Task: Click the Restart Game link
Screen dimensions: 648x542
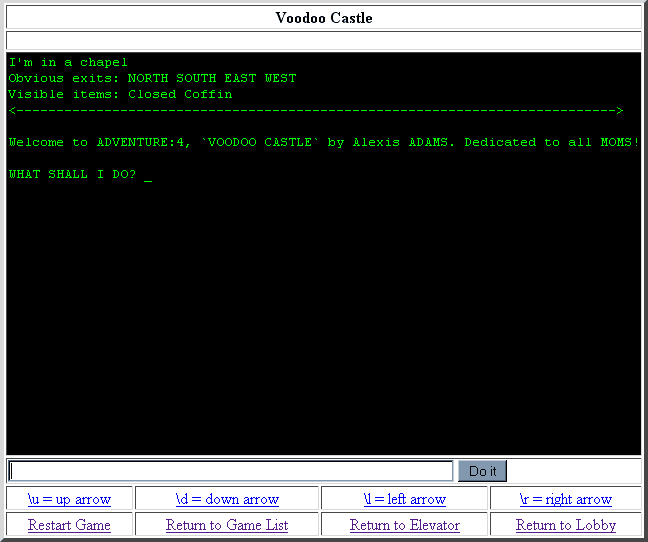Action: coord(69,525)
